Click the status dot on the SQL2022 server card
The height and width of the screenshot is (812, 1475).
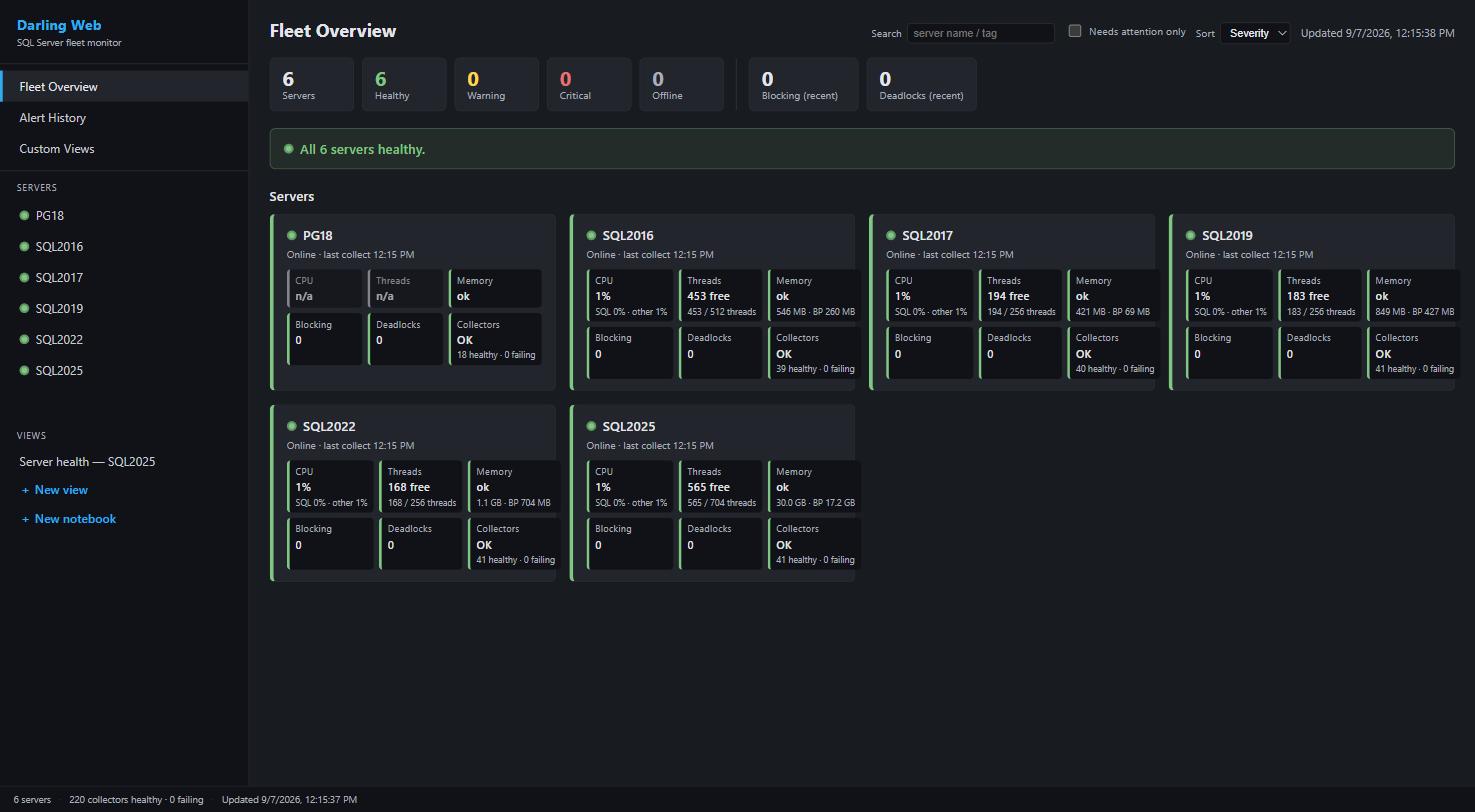292,426
